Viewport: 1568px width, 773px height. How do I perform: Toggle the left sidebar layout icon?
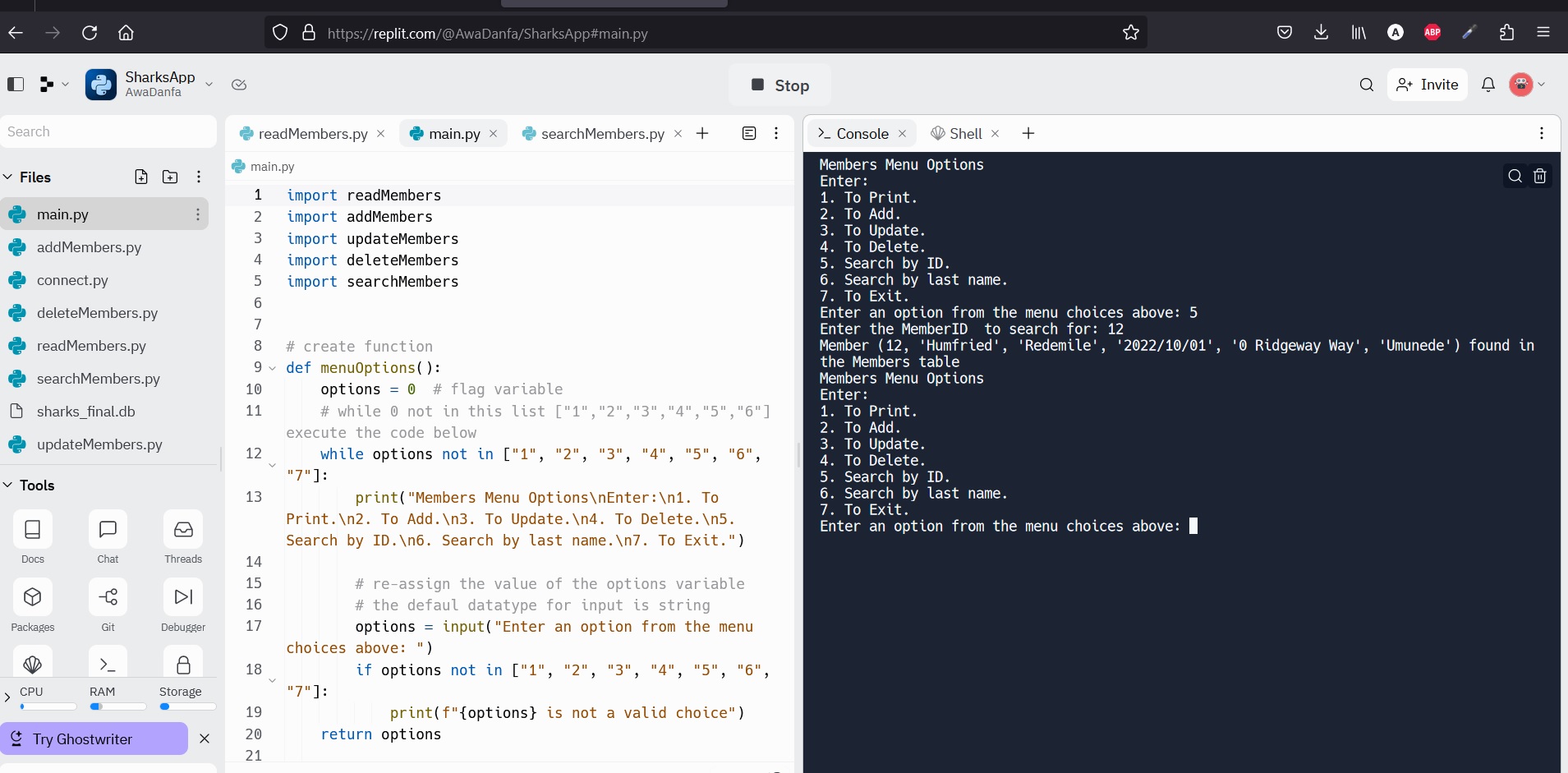[x=16, y=85]
